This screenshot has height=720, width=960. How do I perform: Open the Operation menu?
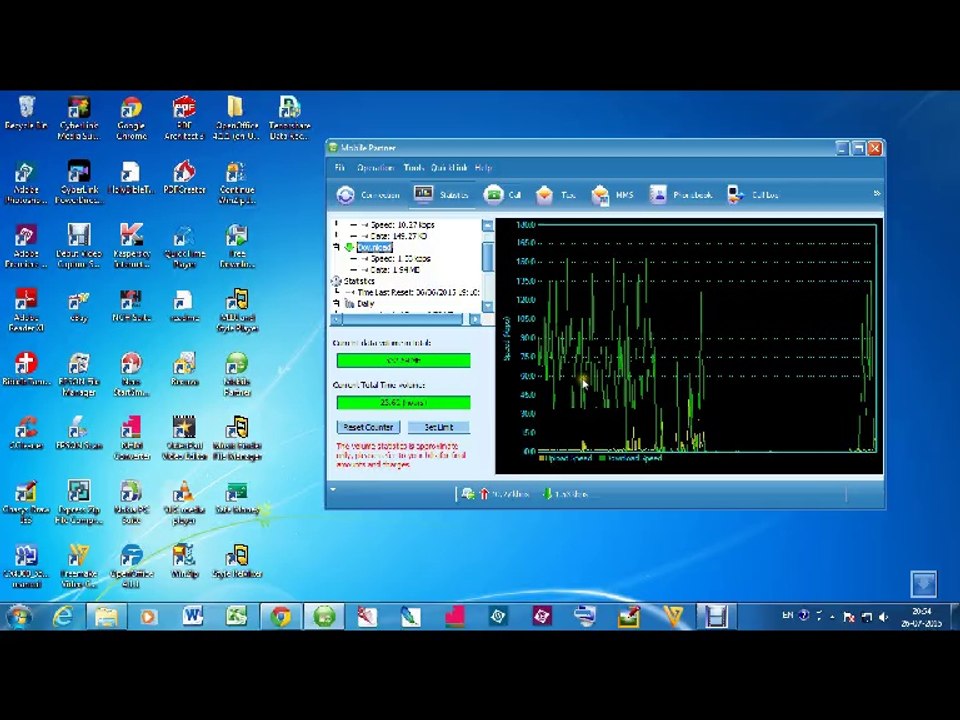click(375, 168)
